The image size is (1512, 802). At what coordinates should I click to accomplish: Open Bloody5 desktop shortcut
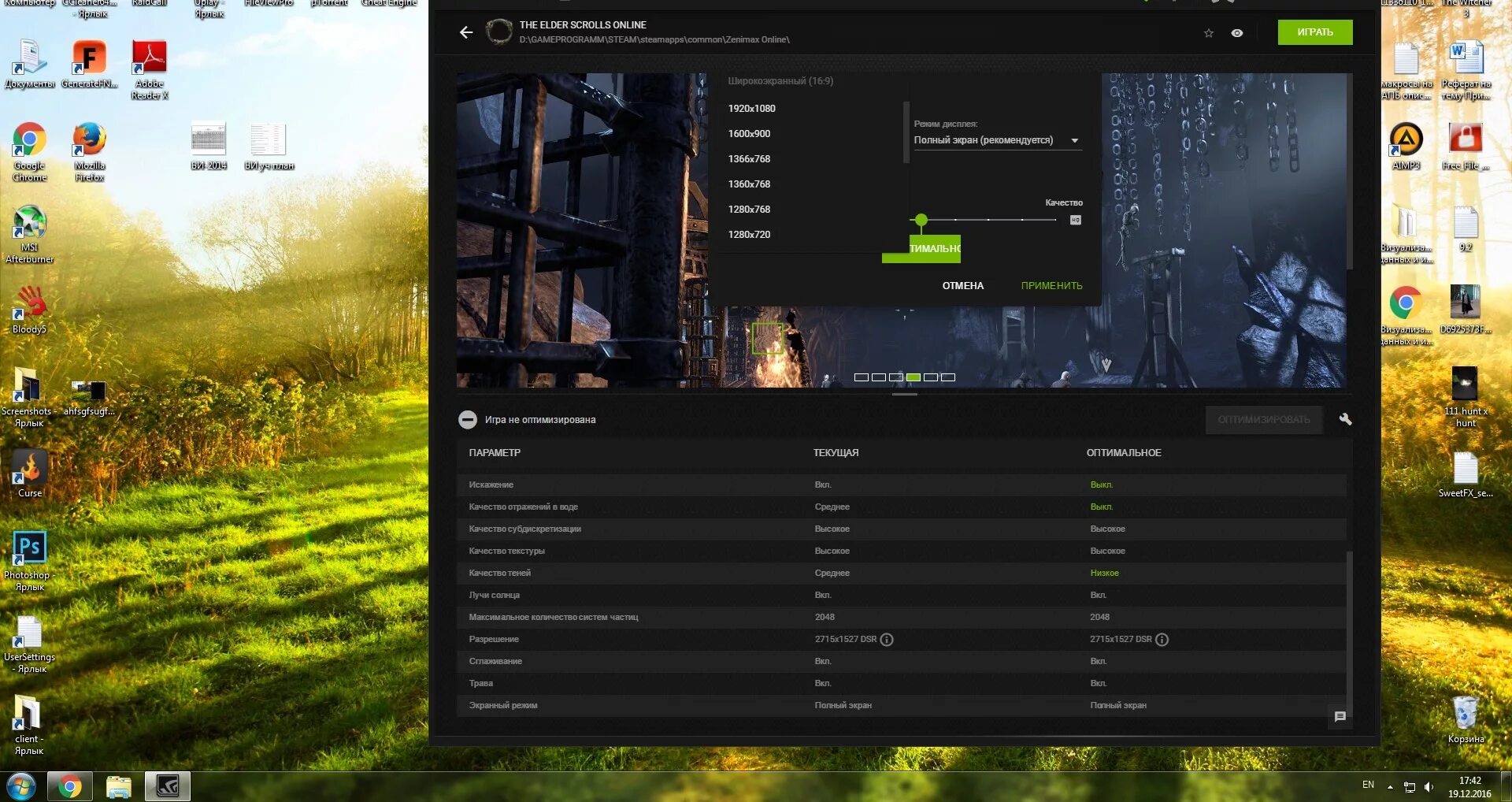pyautogui.click(x=29, y=310)
